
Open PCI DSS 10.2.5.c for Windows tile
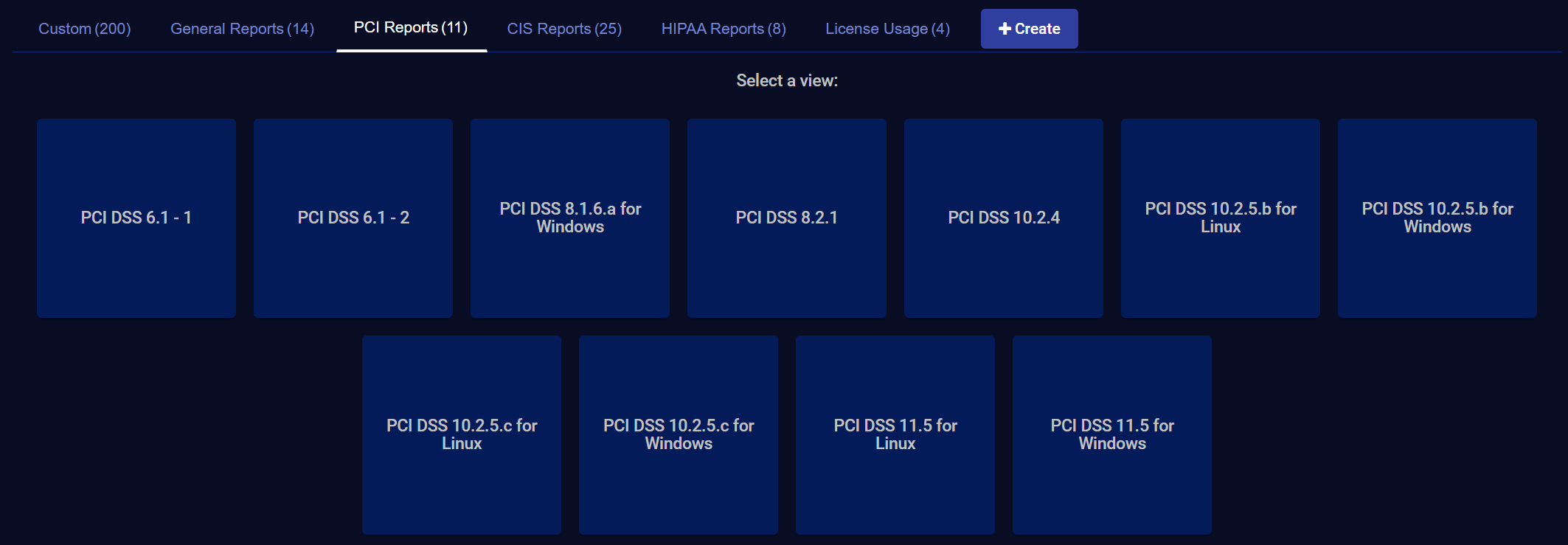point(679,435)
